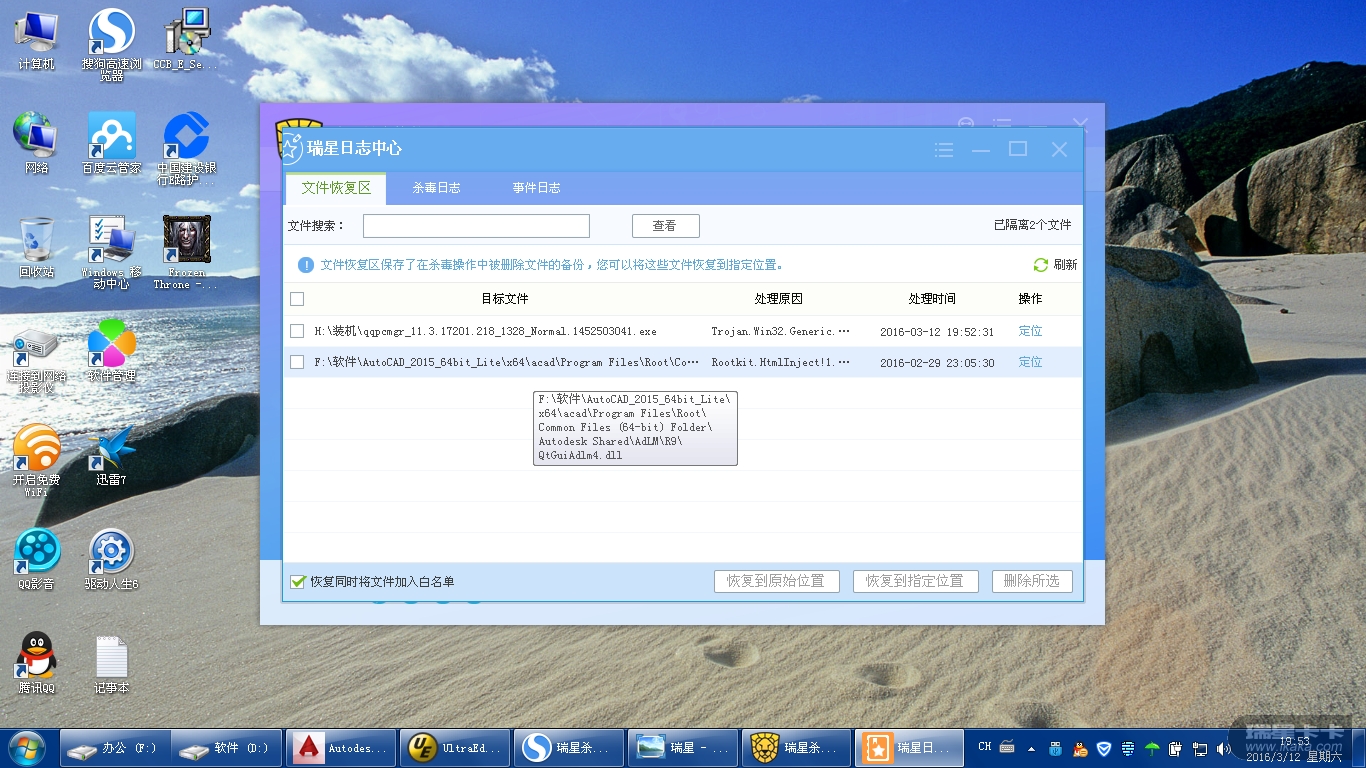Switch to the 事件日志 tab
The width and height of the screenshot is (1366, 768).
tap(536, 188)
